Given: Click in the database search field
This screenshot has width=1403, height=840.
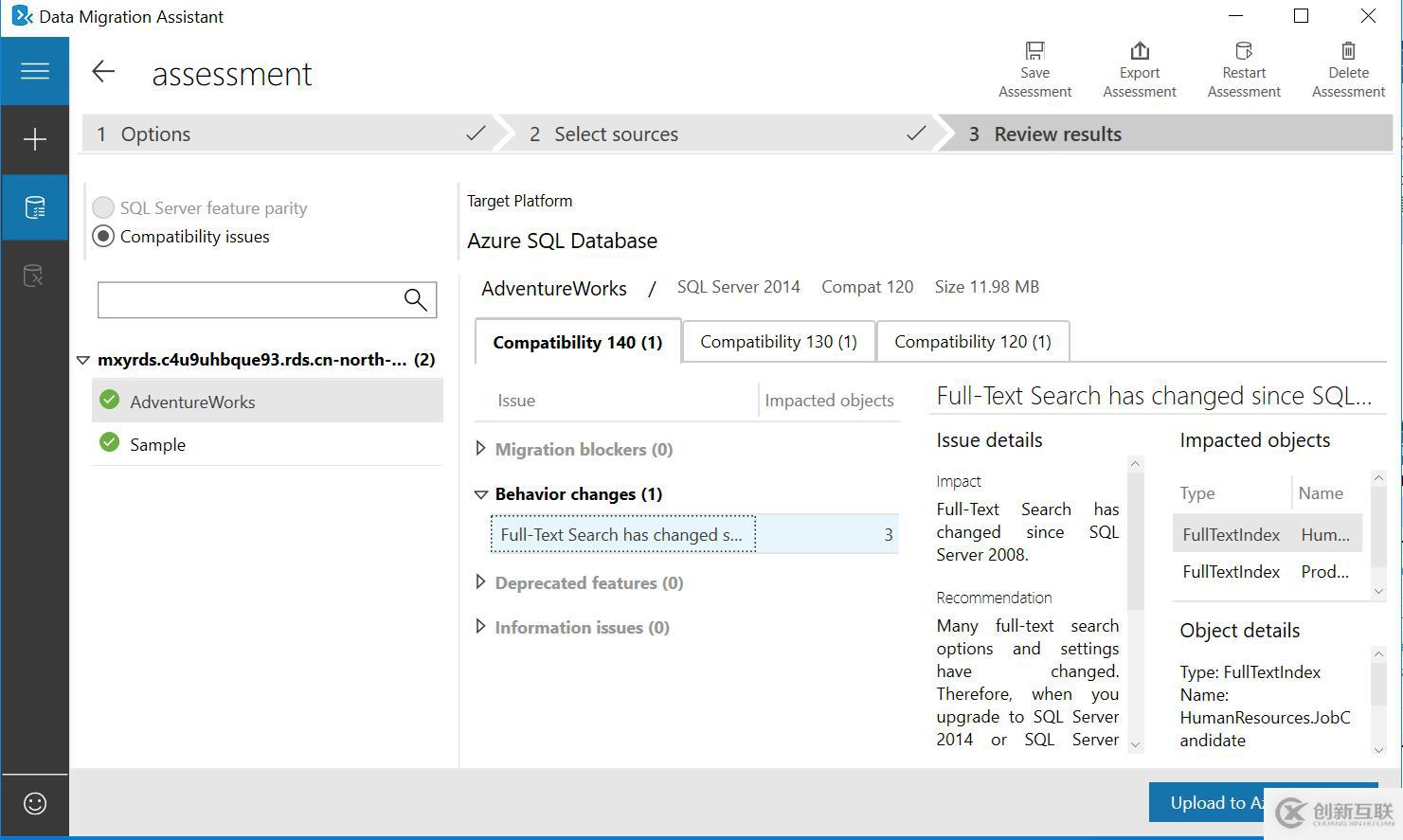Looking at the screenshot, I should (248, 300).
